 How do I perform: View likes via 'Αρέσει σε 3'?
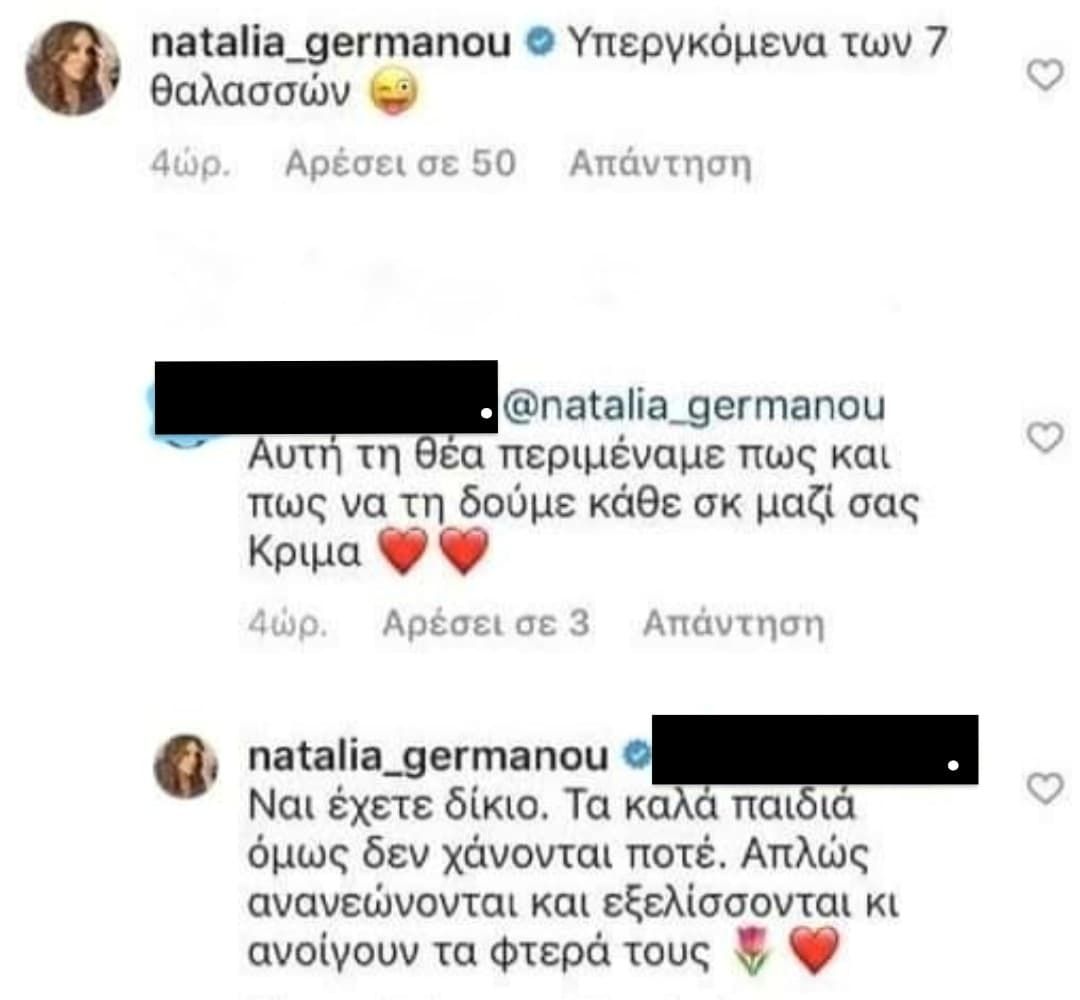click(486, 623)
